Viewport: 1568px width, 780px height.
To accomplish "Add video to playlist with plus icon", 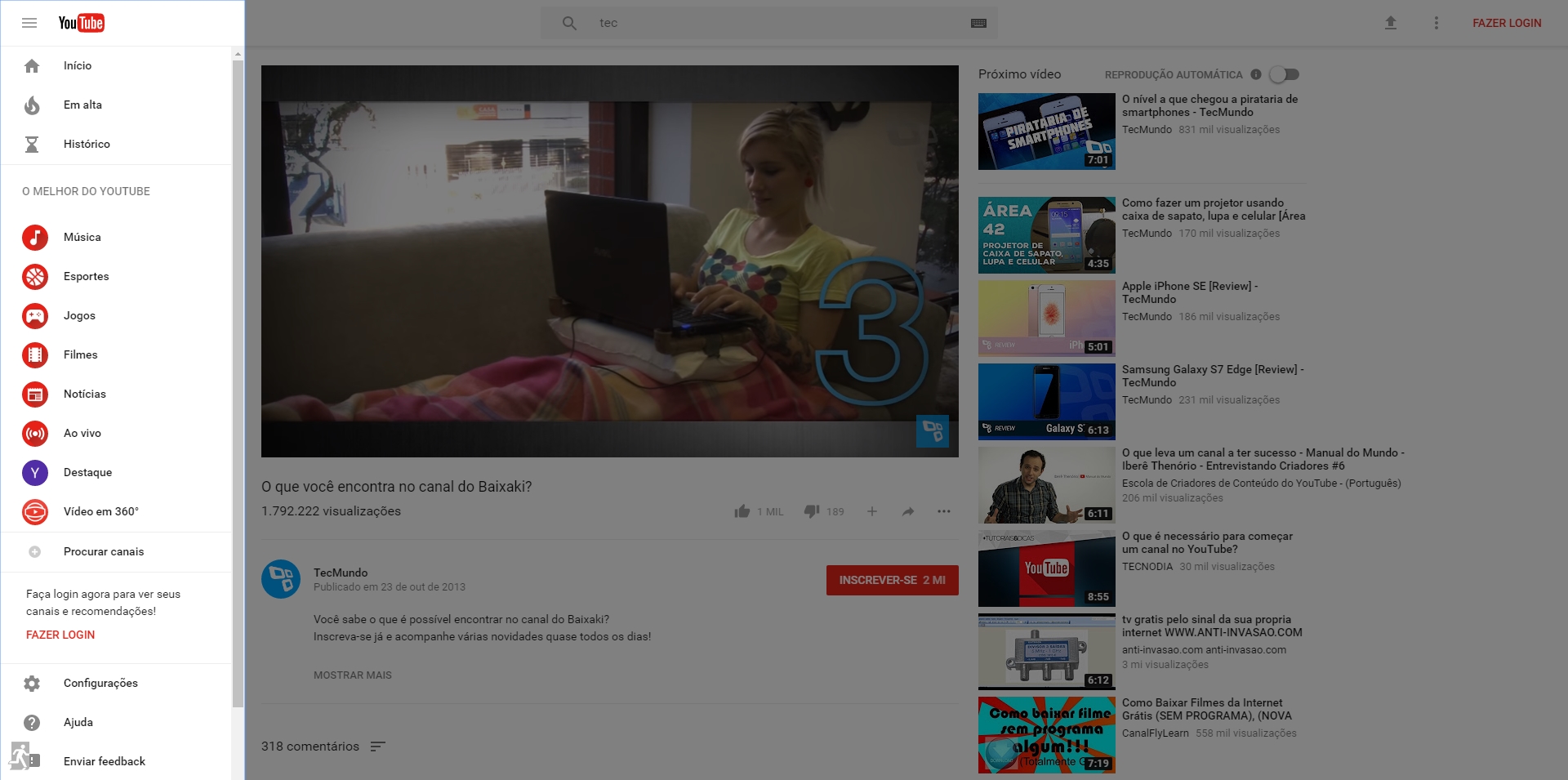I will click(x=872, y=511).
